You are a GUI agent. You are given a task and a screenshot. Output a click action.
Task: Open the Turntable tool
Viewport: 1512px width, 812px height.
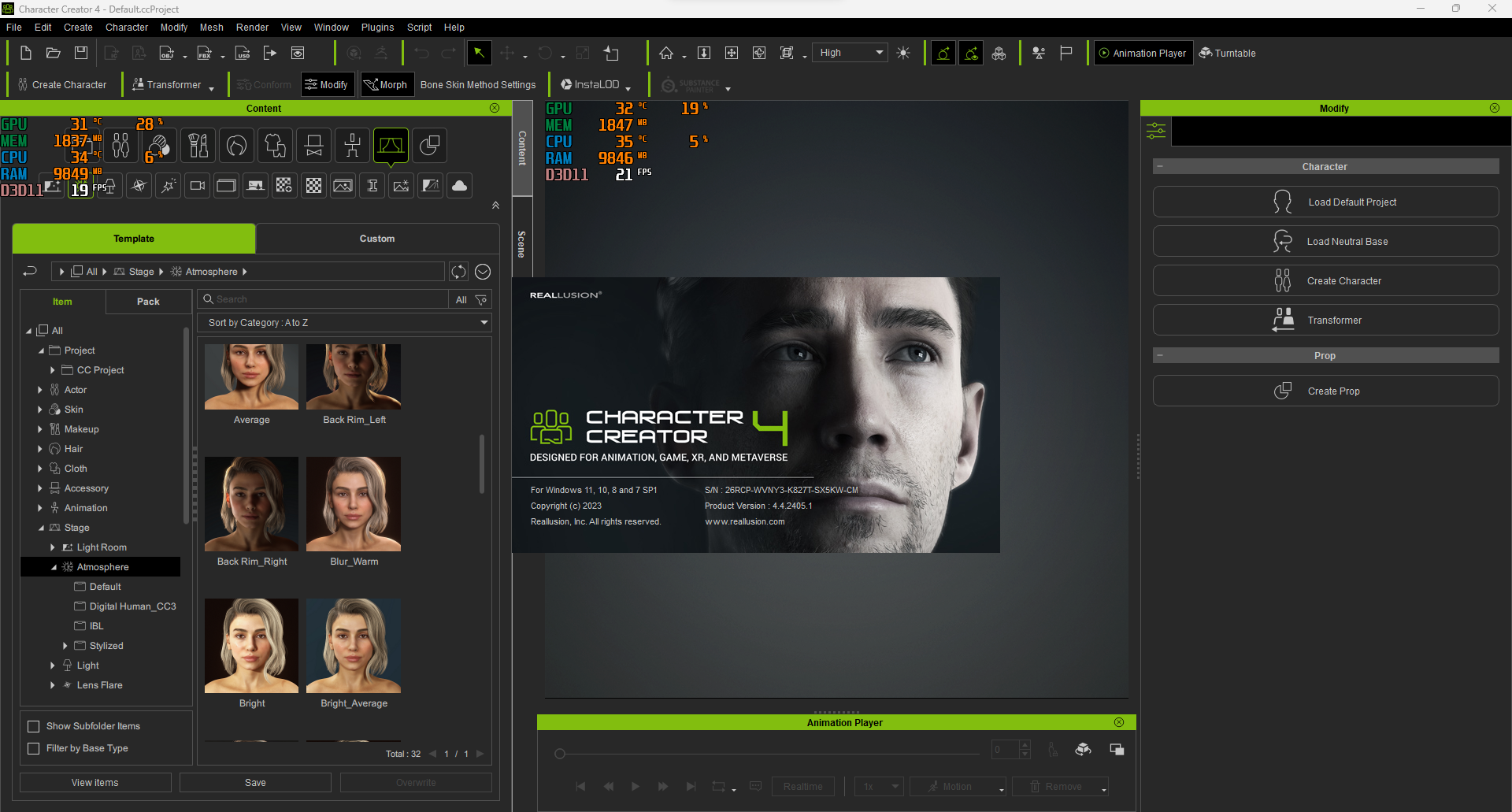(1227, 54)
